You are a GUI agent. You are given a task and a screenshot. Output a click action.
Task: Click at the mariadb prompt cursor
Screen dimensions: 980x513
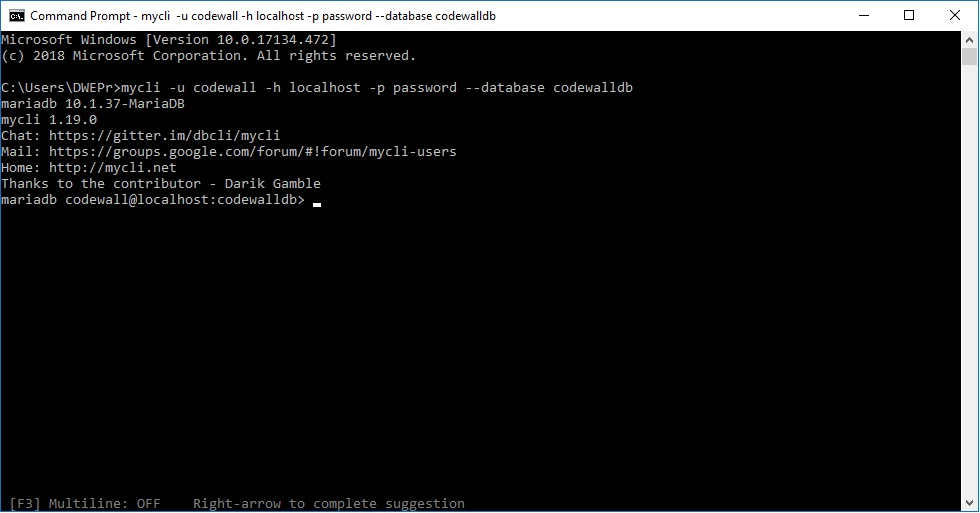[317, 201]
